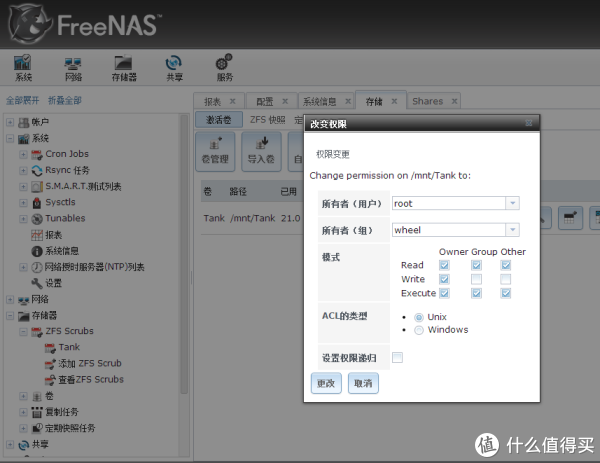The width and height of the screenshot is (600, 463).
Task: Click the 共享 sharing toolbar icon
Action: [x=174, y=66]
